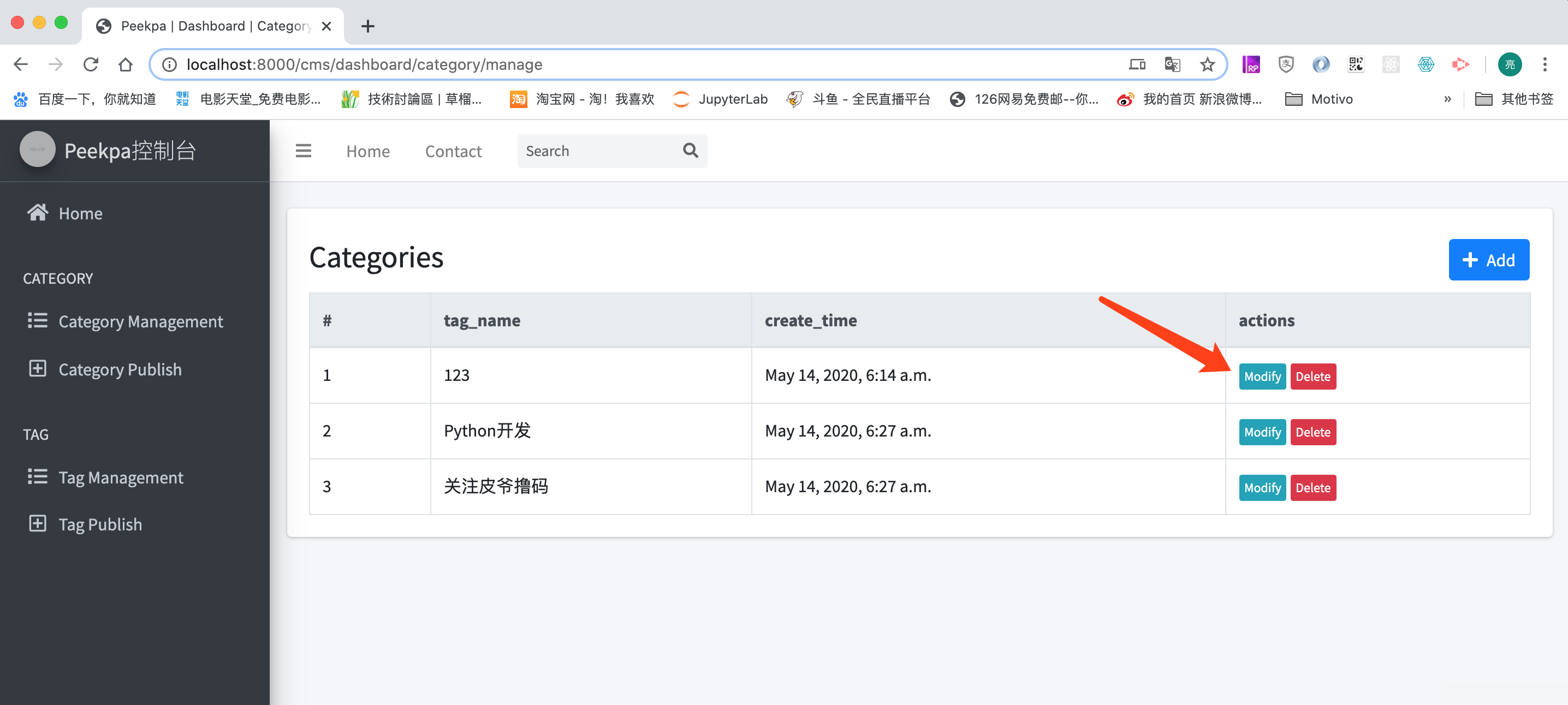The width and height of the screenshot is (1568, 705).
Task: Click the Home top navigation link
Action: point(367,151)
